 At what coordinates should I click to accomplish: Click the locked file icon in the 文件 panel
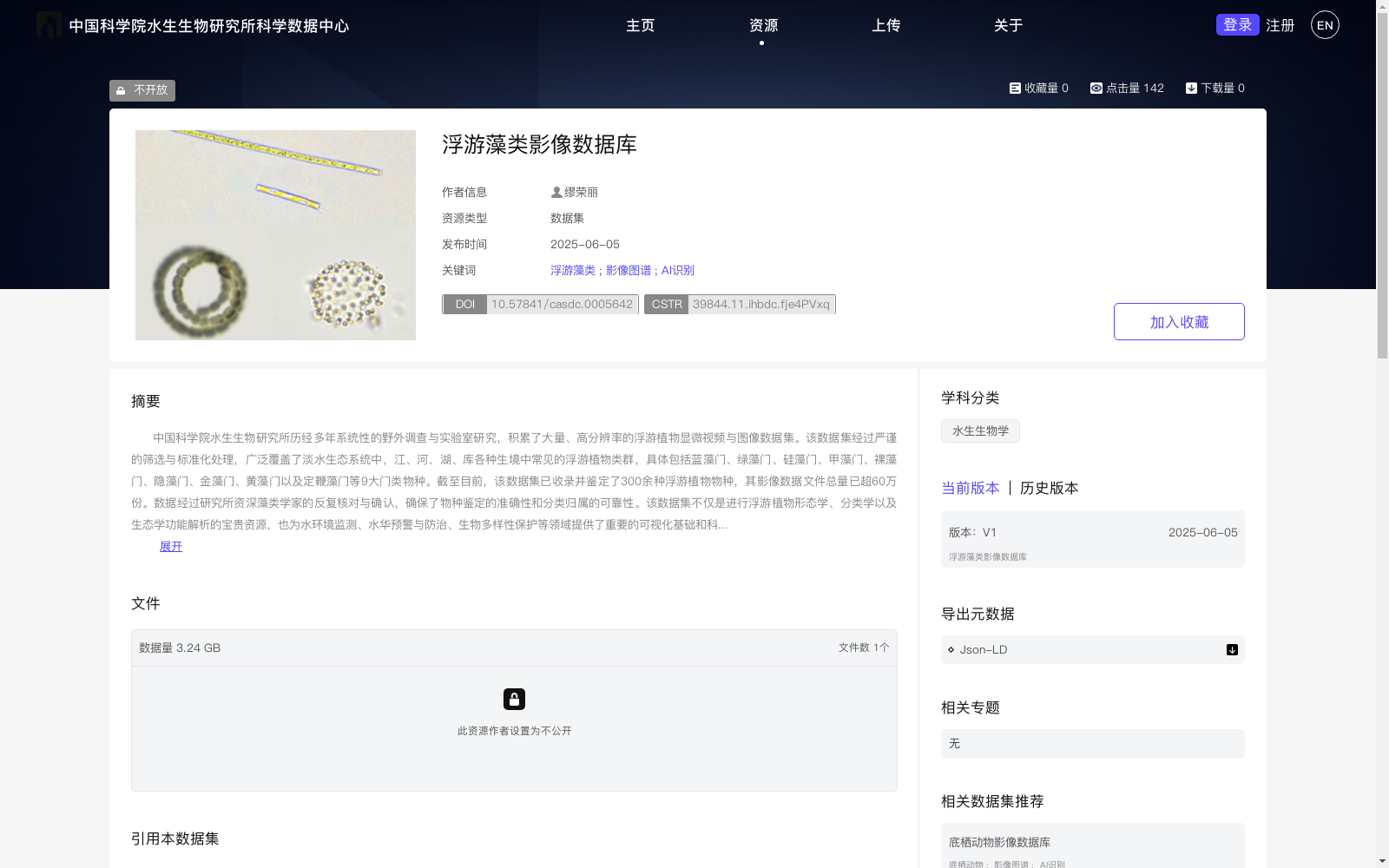coord(514,699)
